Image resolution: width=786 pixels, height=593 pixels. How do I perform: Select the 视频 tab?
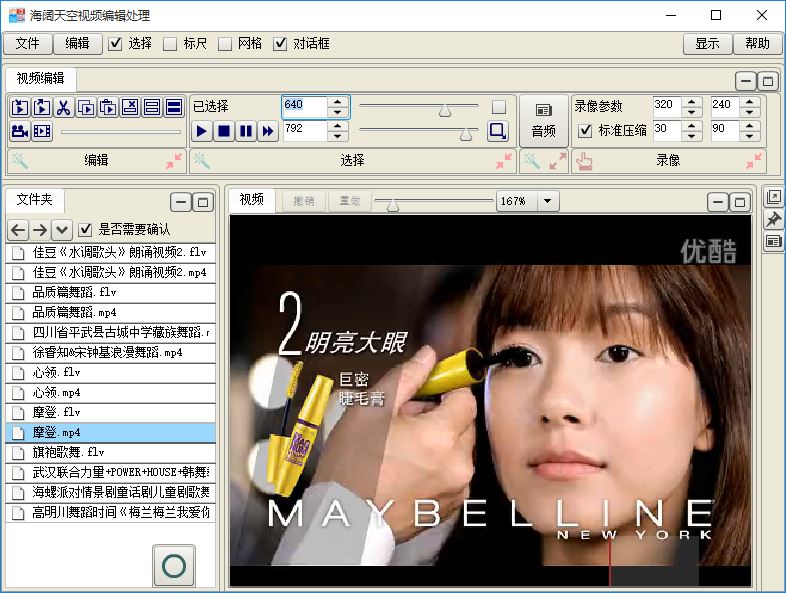pos(252,200)
